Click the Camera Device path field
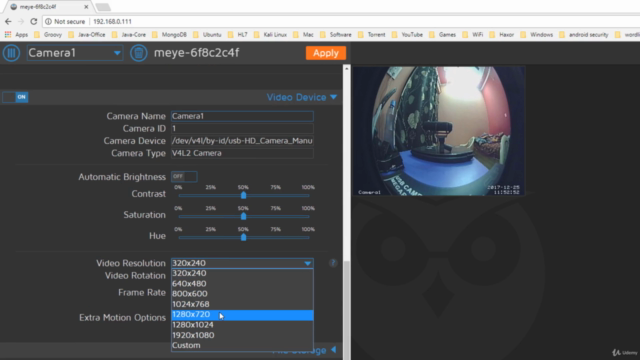640x360 pixels. pyautogui.click(x=242, y=141)
